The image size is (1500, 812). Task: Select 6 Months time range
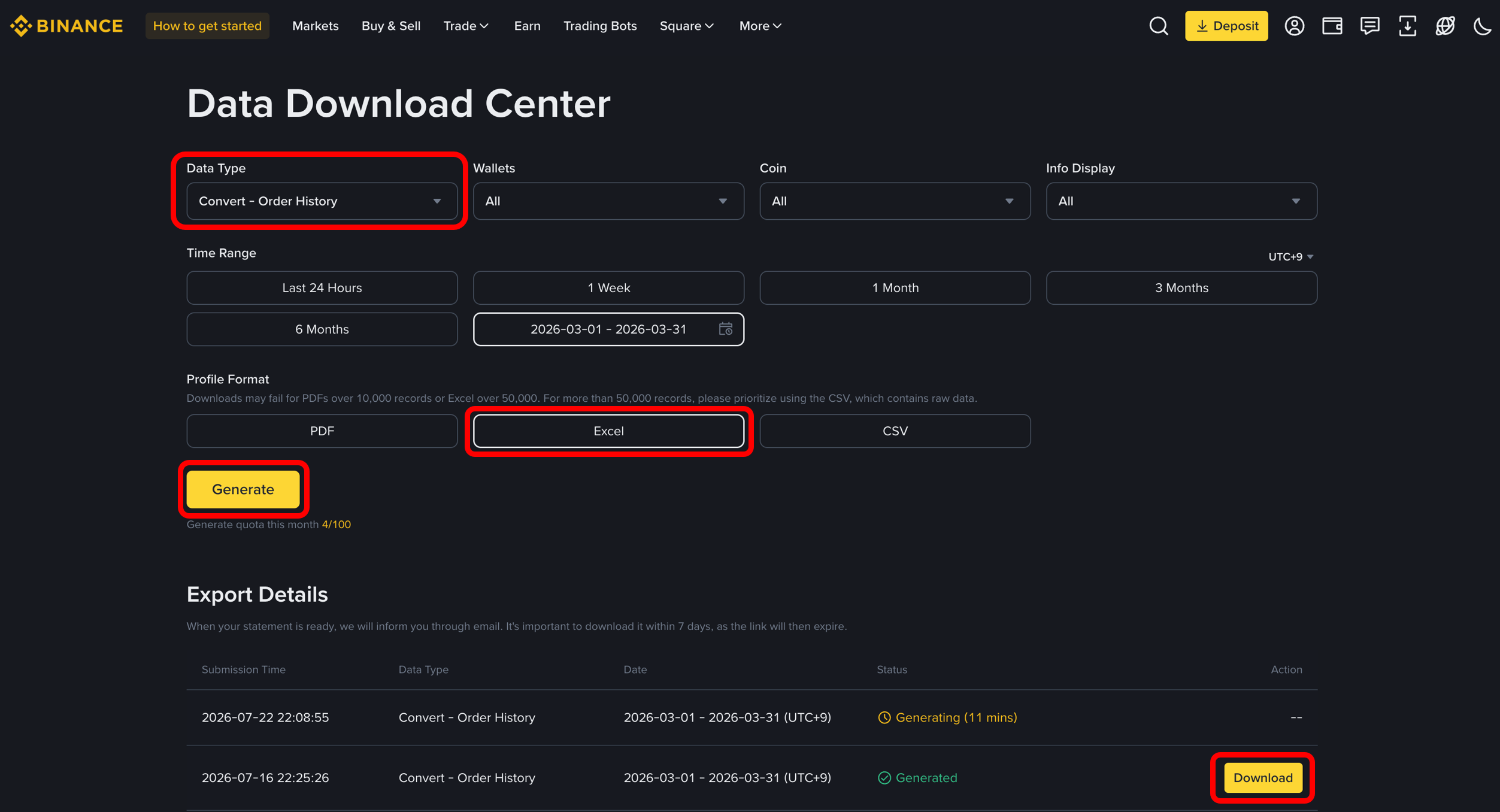point(322,329)
